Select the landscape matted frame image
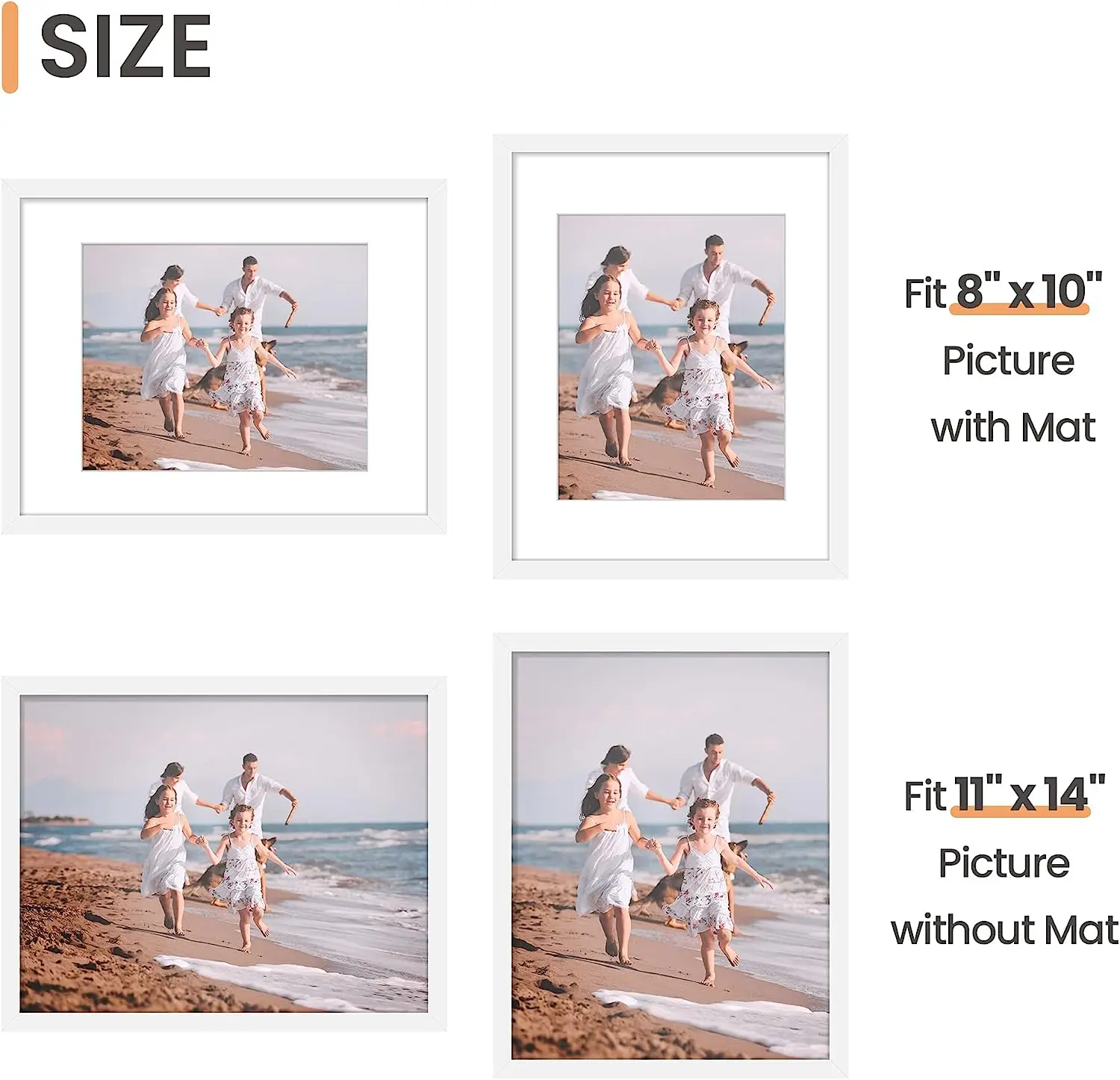Screen dimensions: 1120x1080 224,356
